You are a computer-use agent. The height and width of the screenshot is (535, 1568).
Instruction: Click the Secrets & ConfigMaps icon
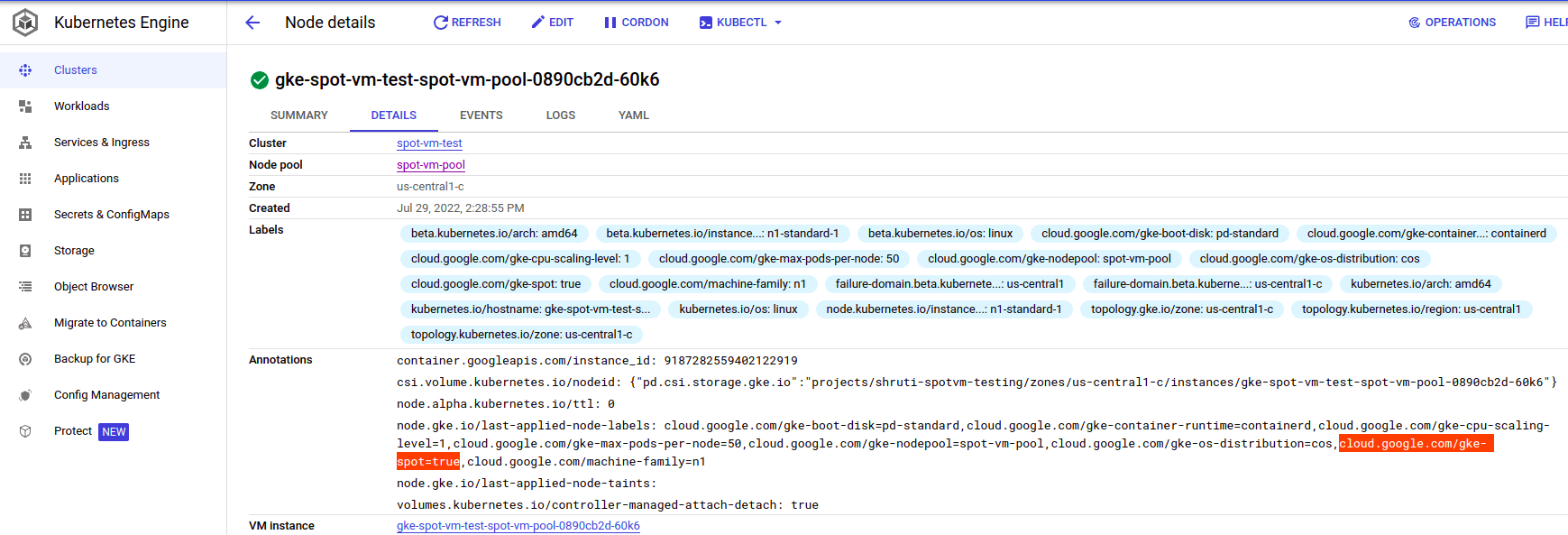click(25, 215)
